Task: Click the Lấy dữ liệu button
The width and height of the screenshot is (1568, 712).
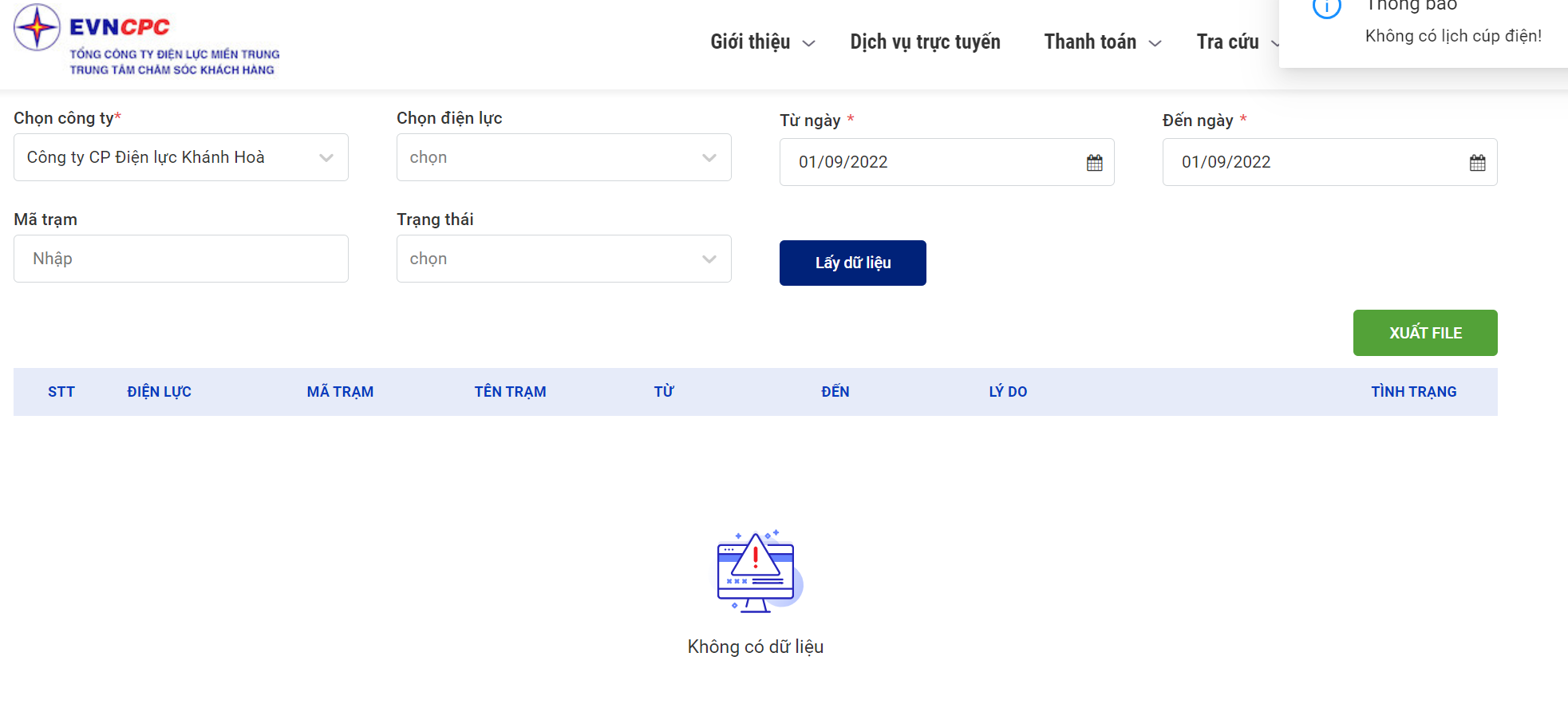Action: point(852,263)
